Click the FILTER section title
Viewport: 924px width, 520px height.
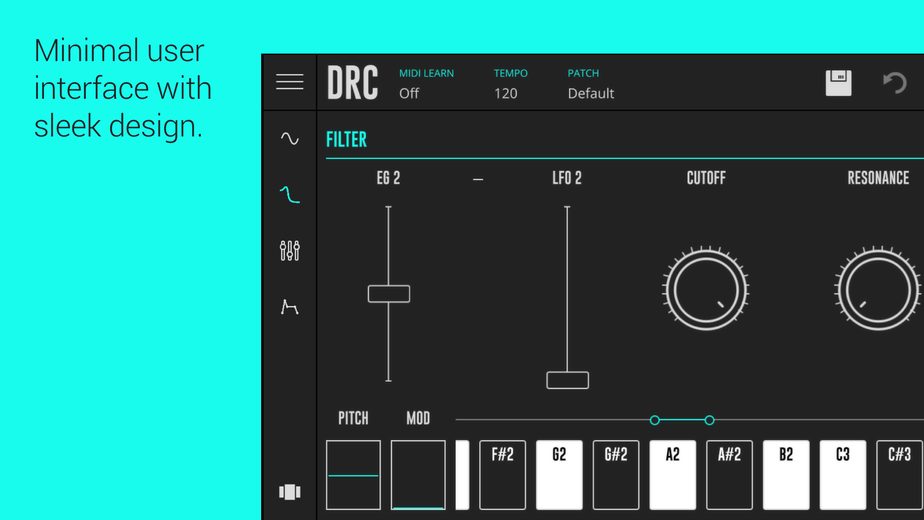tap(346, 140)
